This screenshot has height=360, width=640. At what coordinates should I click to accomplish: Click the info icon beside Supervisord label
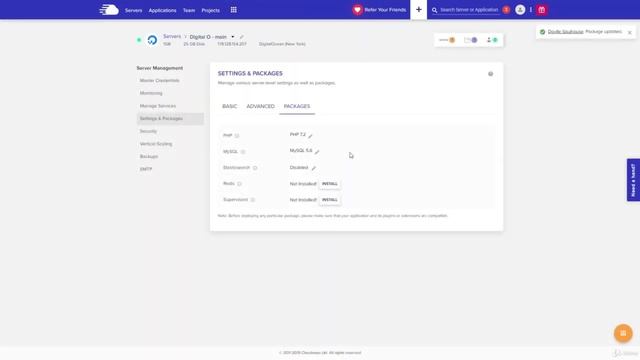tap(253, 200)
